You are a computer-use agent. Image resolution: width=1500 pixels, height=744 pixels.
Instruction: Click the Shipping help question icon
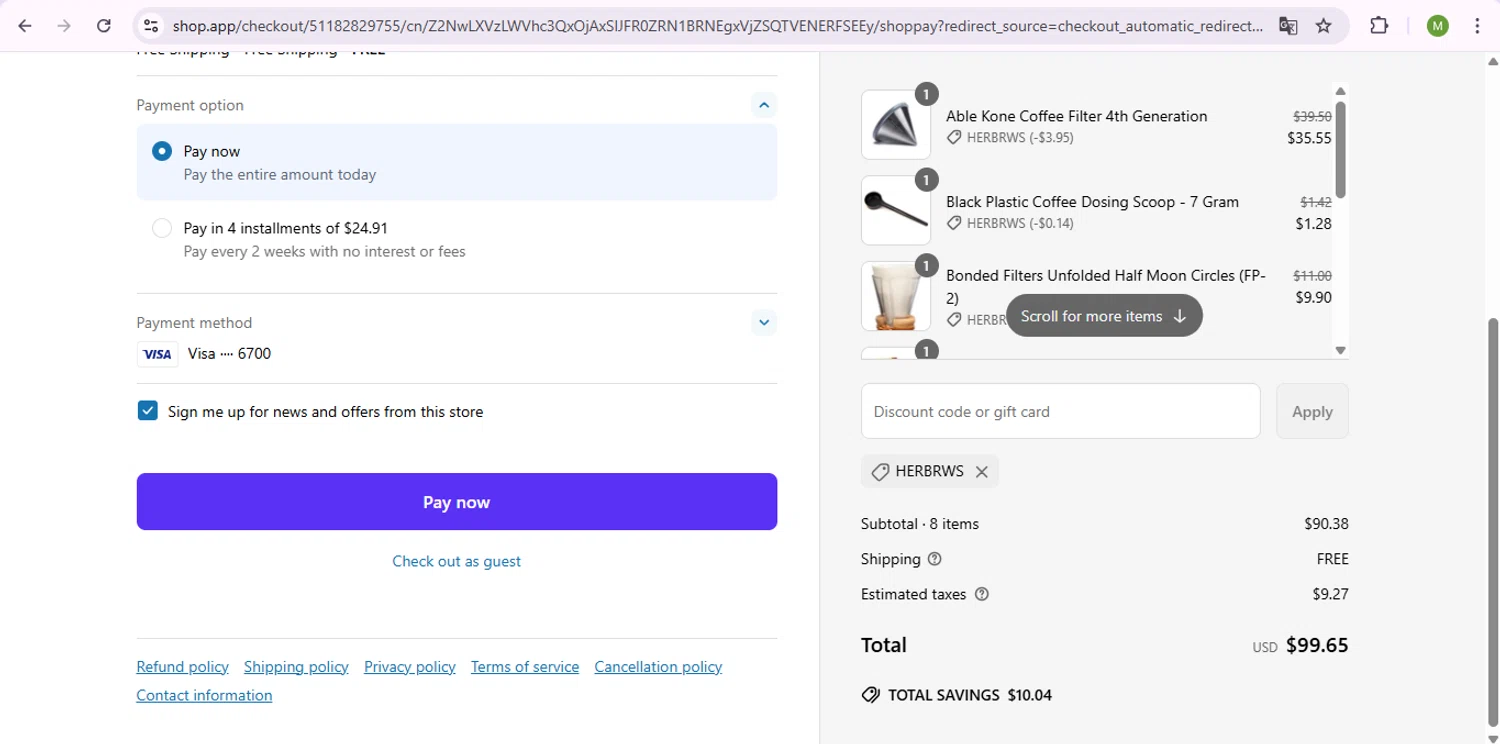935,559
